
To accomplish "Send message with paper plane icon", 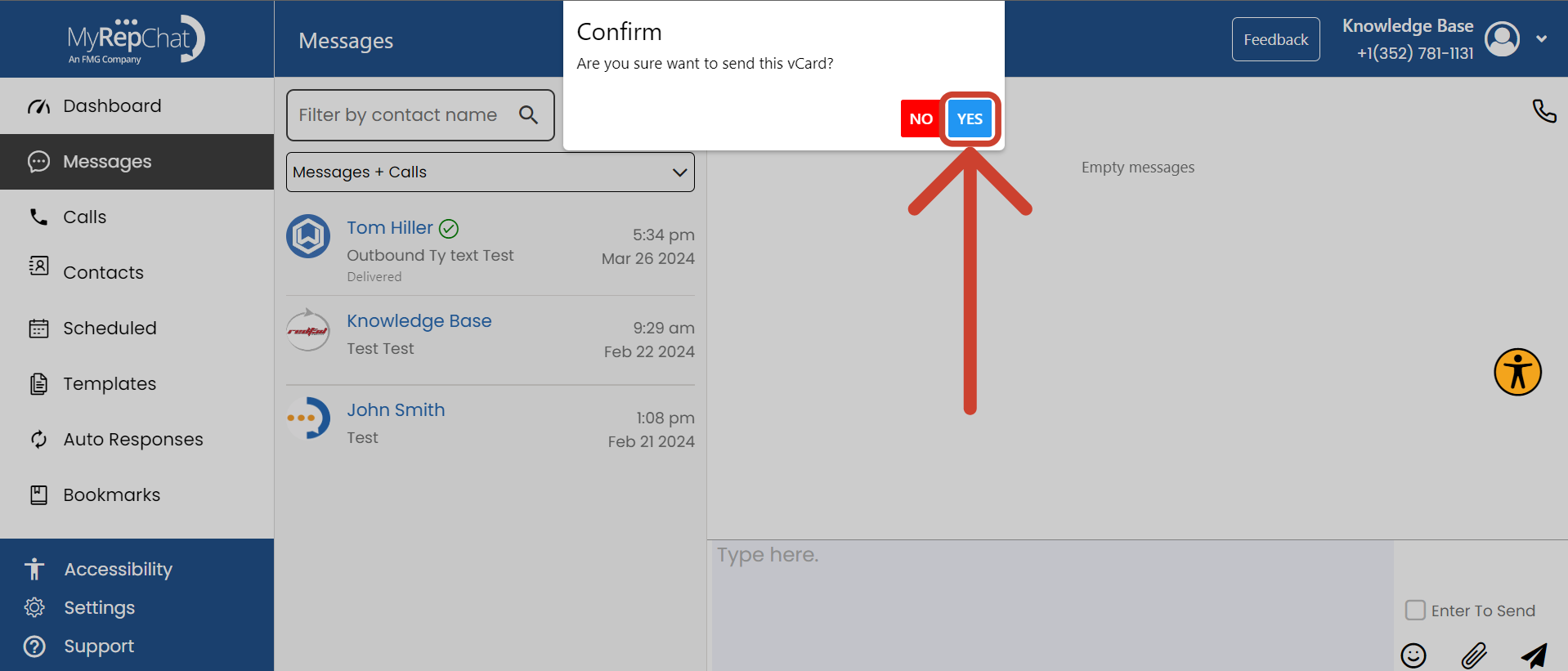I will point(1534,655).
